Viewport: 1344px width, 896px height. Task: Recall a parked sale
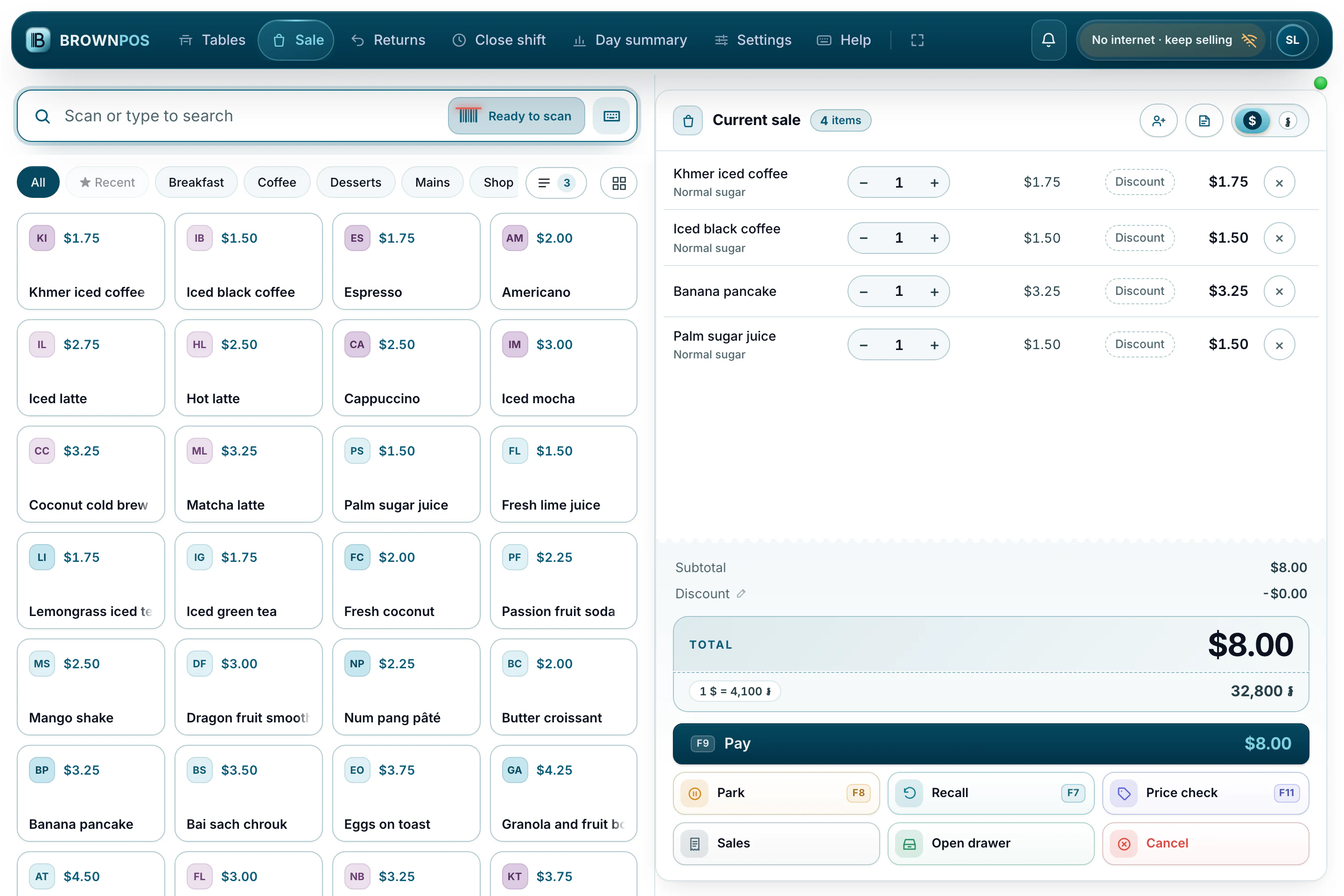(991, 793)
